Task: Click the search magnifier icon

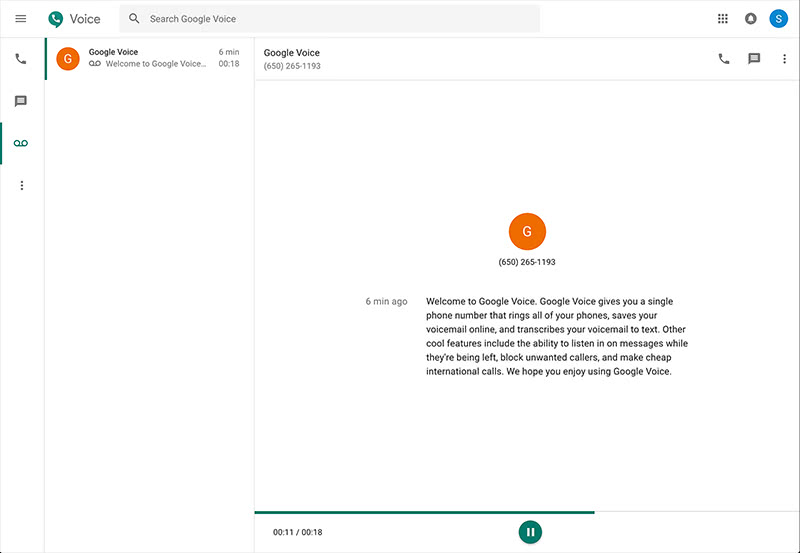Action: click(134, 19)
